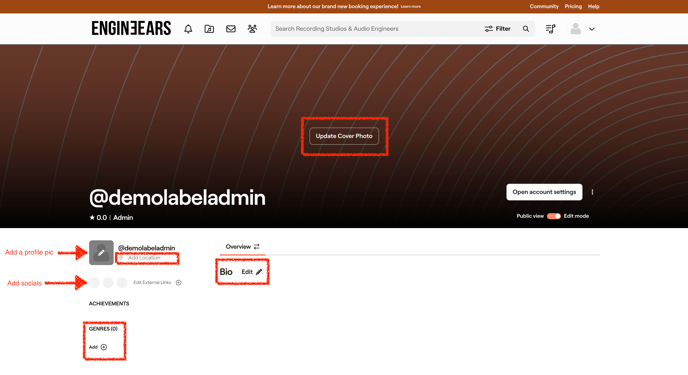Toggle Public view / Edit mode switch
This screenshot has height=375, width=688.
click(x=554, y=216)
